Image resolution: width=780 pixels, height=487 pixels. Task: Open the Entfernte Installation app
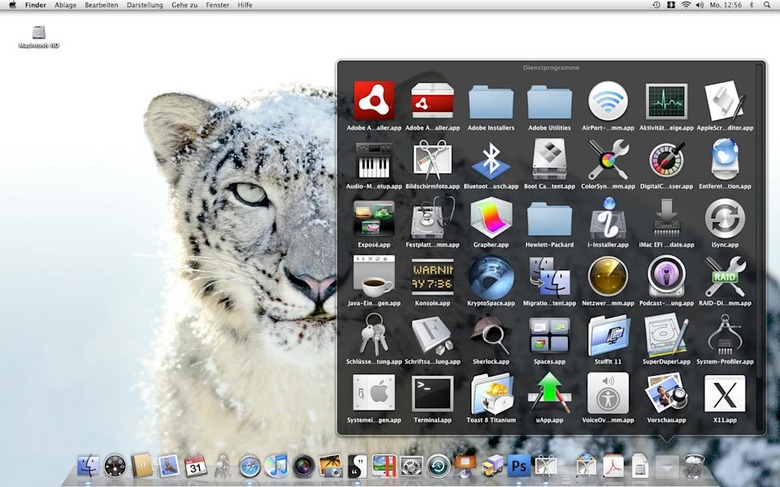725,159
